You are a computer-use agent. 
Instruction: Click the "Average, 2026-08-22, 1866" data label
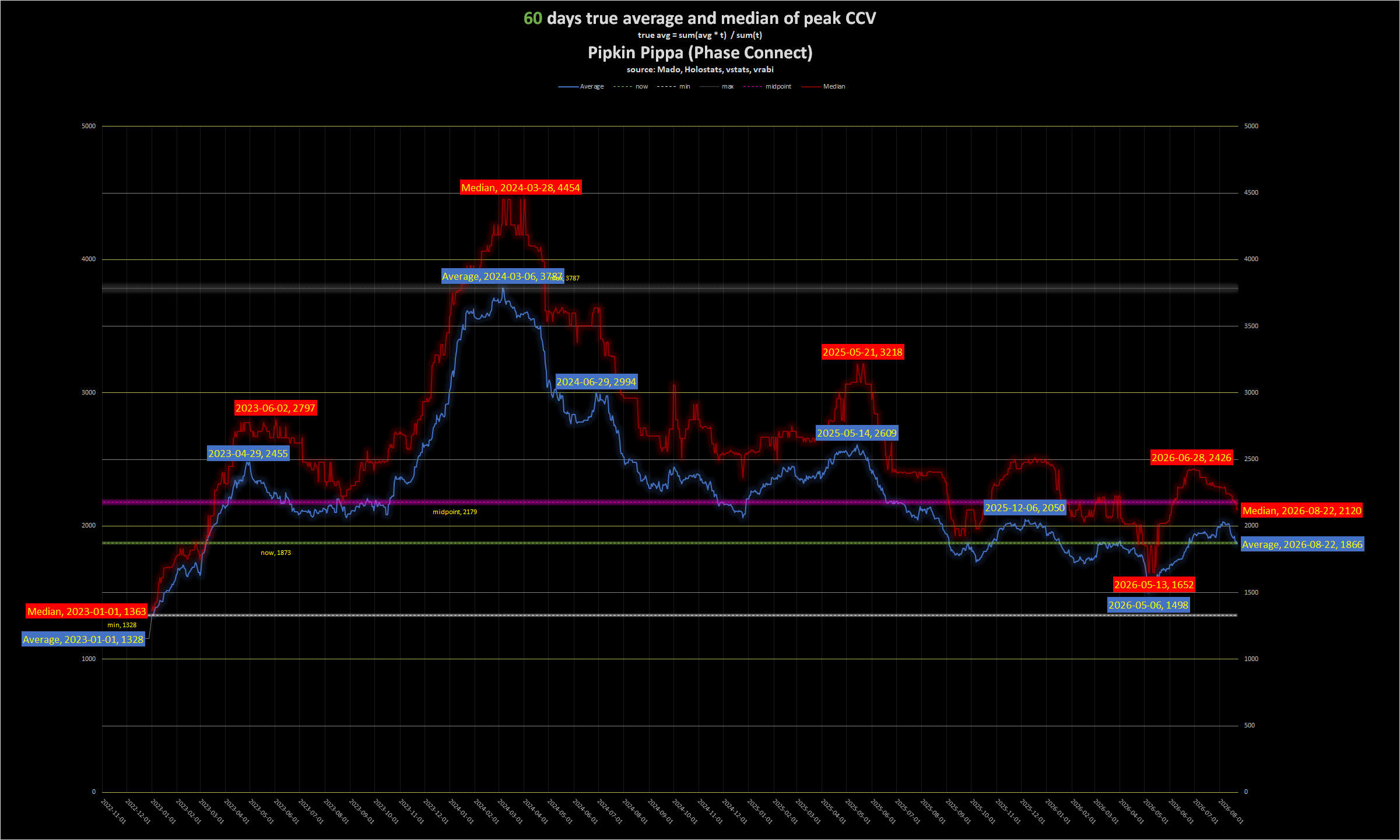tap(1303, 544)
